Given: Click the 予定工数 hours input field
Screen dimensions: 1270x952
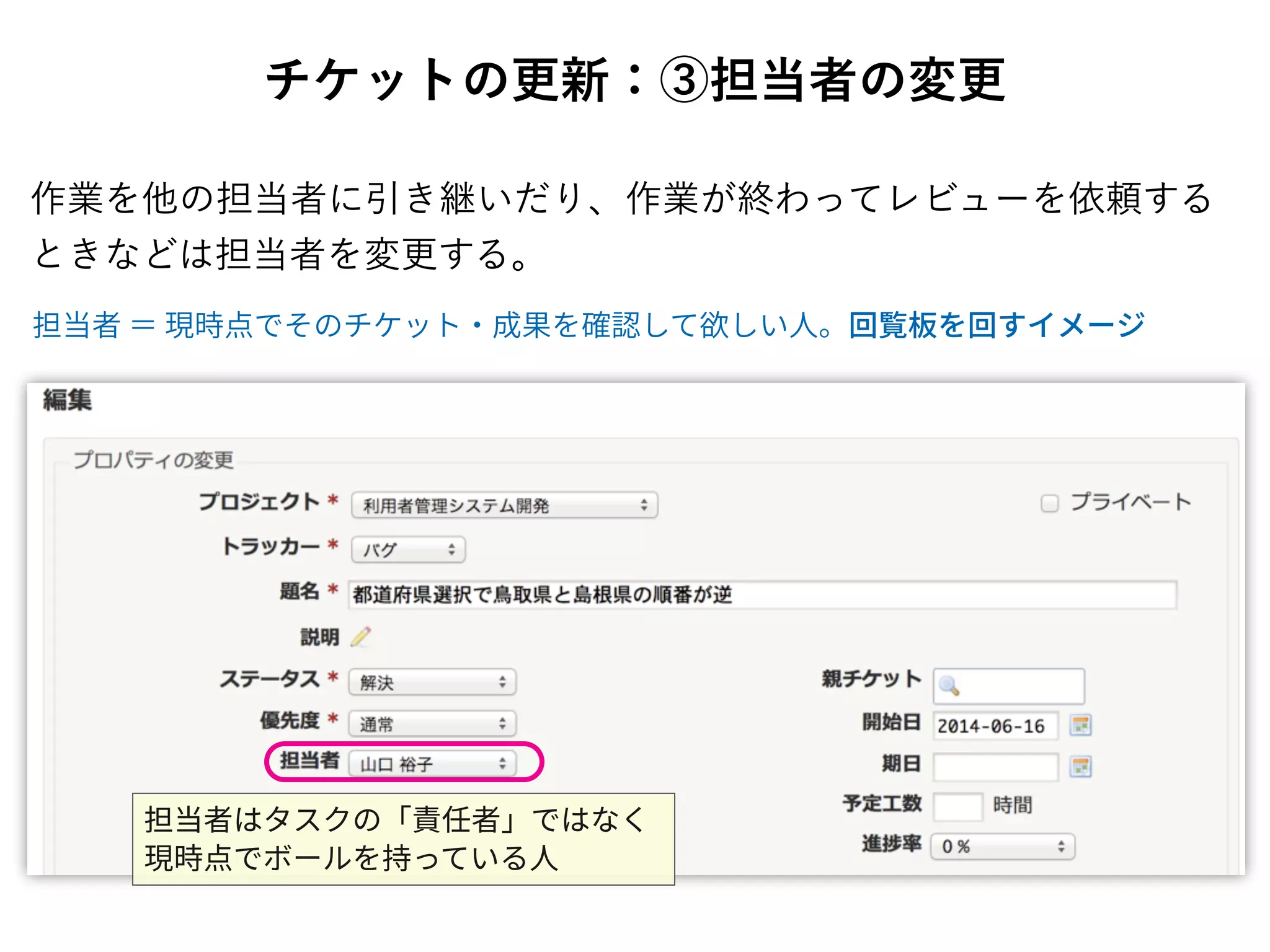Looking at the screenshot, I should 957,806.
